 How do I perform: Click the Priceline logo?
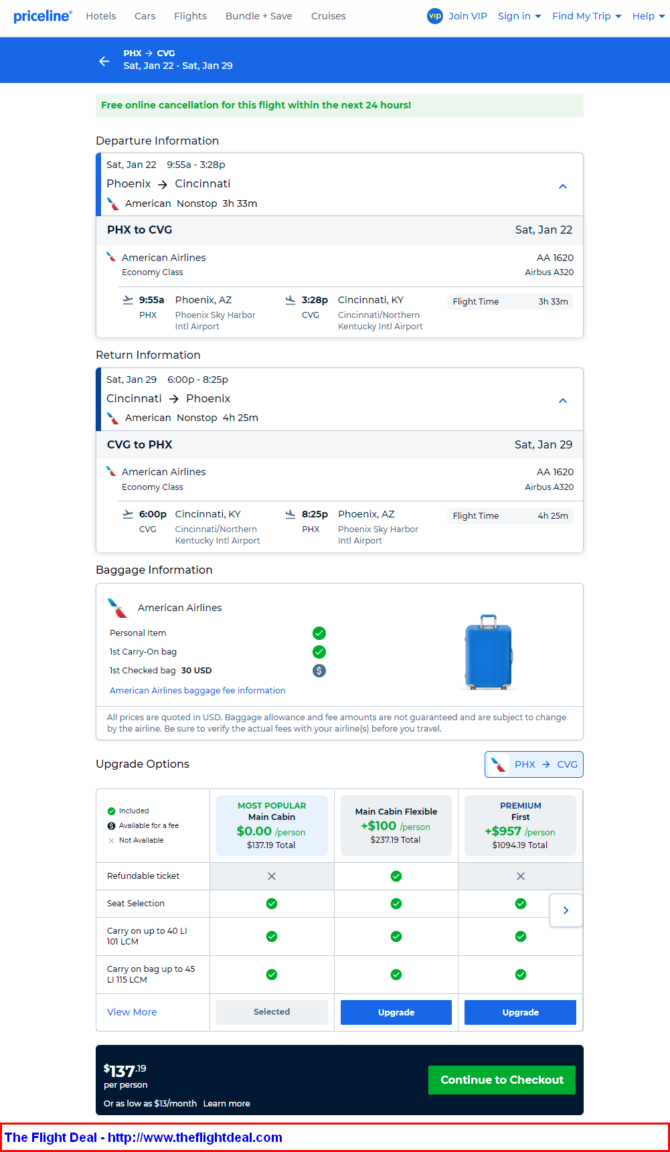click(43, 16)
